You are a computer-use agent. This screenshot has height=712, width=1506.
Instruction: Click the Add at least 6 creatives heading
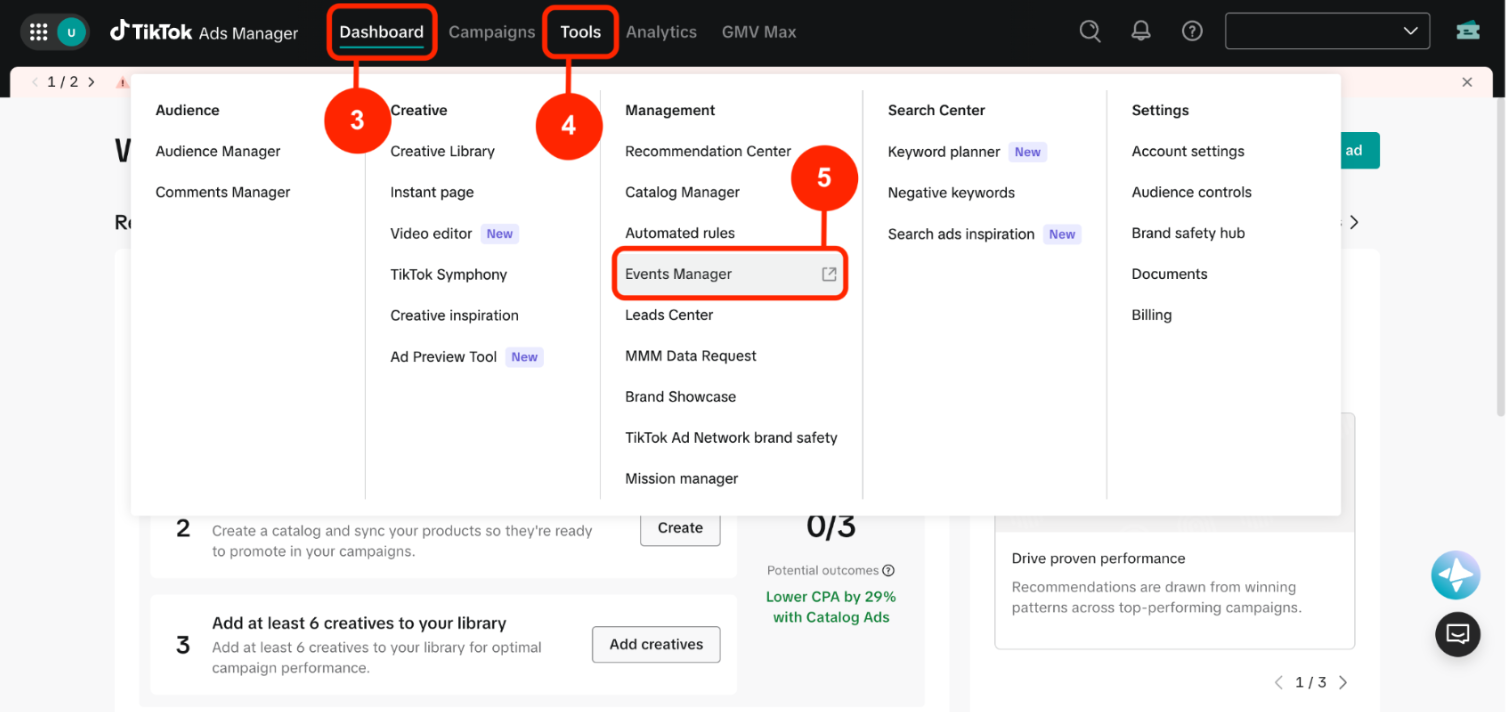pos(359,623)
